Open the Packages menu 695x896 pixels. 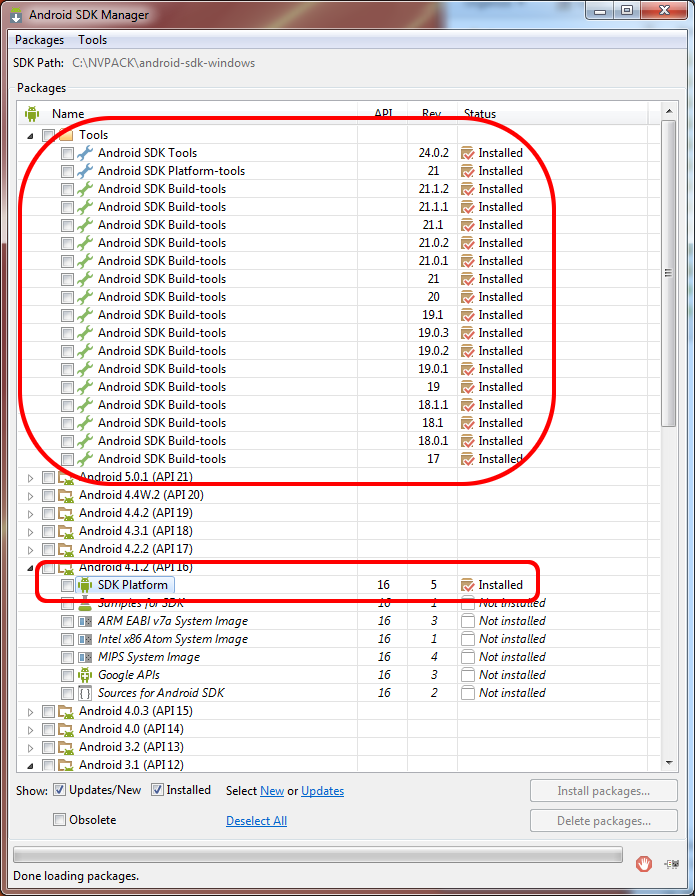click(x=39, y=40)
